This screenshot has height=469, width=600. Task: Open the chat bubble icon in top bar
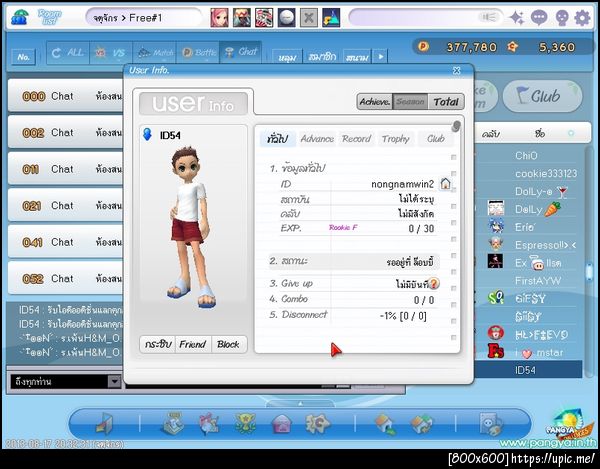(539, 18)
